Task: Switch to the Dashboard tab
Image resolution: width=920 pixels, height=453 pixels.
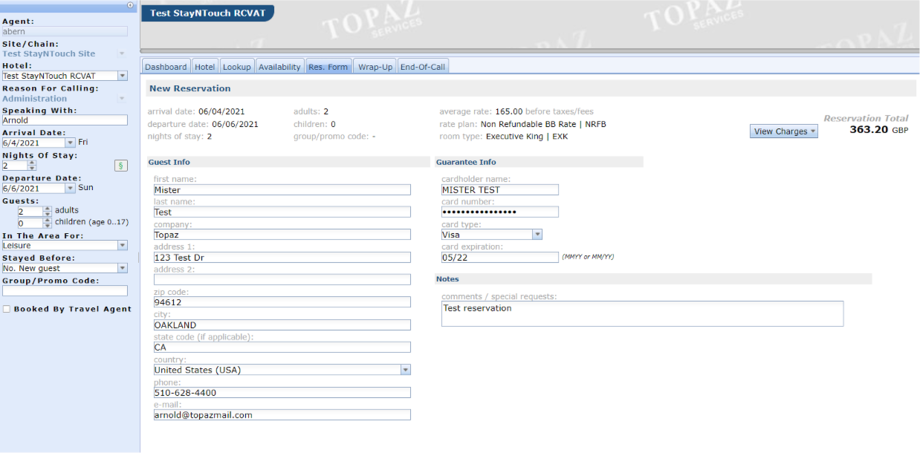Action: click(166, 67)
